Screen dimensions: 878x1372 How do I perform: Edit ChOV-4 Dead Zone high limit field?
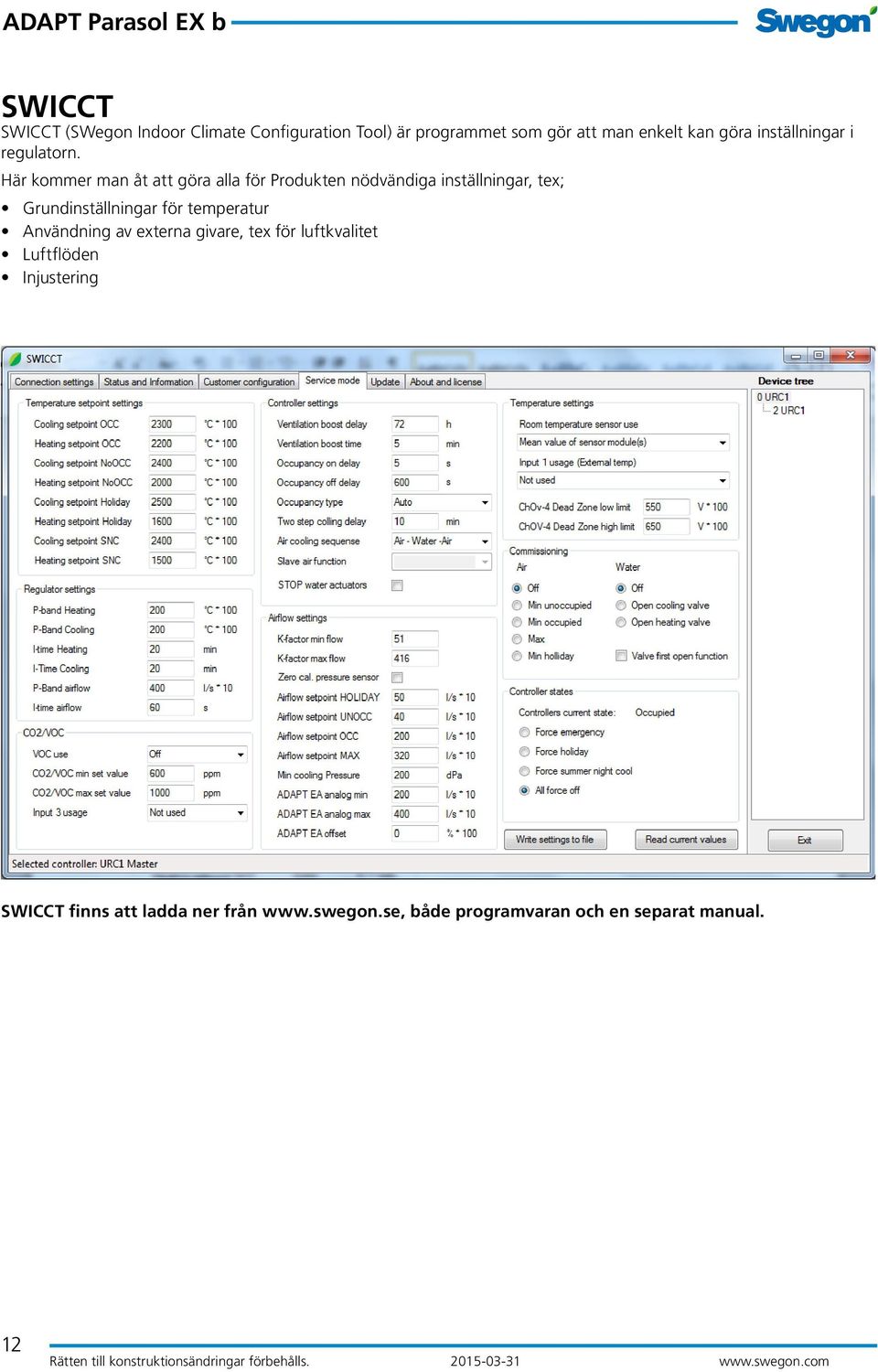pos(665,527)
